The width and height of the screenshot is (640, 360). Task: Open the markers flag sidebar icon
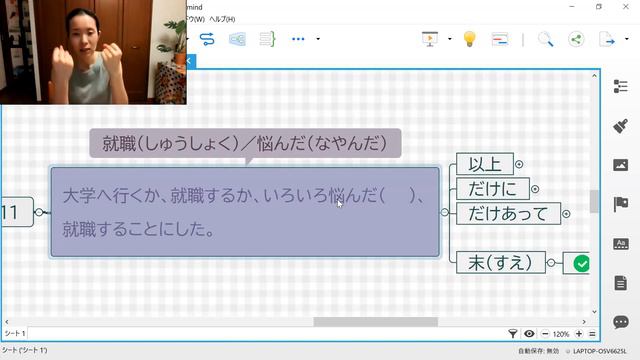coord(620,204)
